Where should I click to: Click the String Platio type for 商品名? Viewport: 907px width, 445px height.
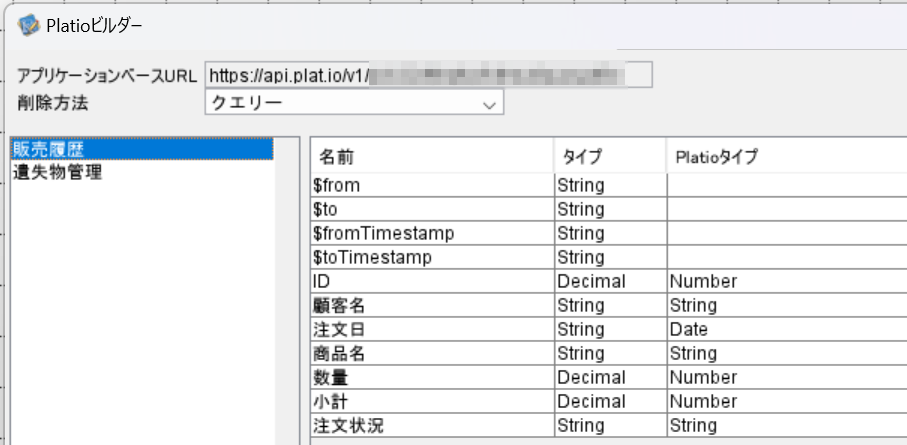coord(787,354)
